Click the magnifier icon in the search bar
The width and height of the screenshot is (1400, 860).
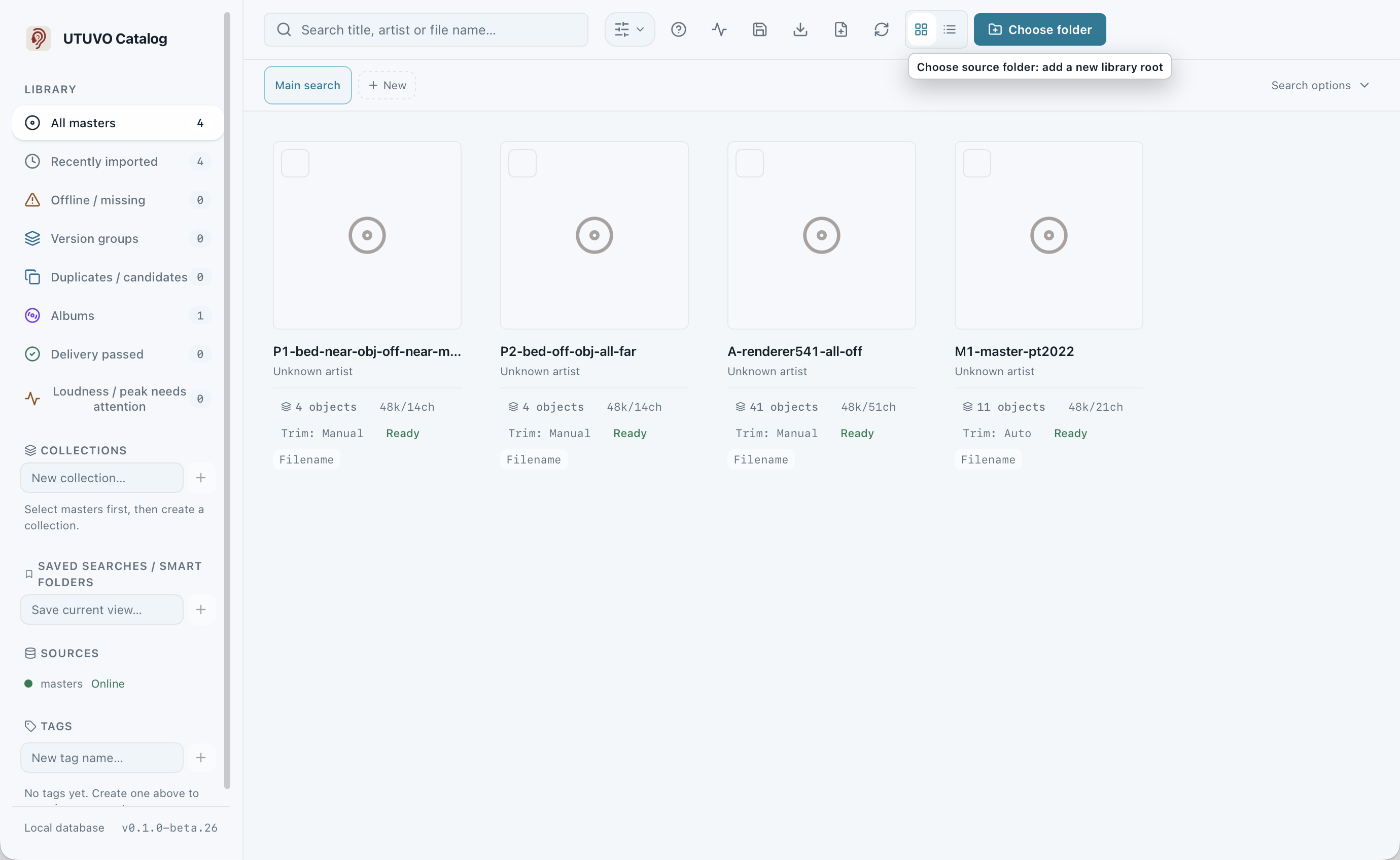284,29
